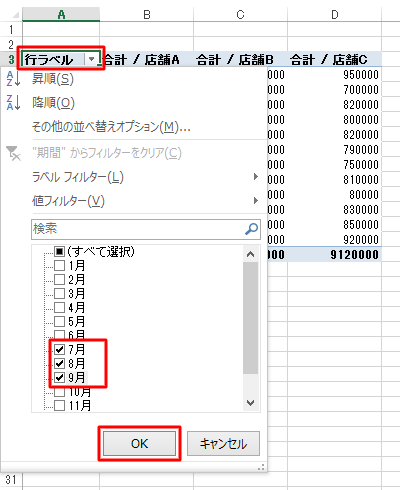Check the 3月 checkbox

point(59,293)
